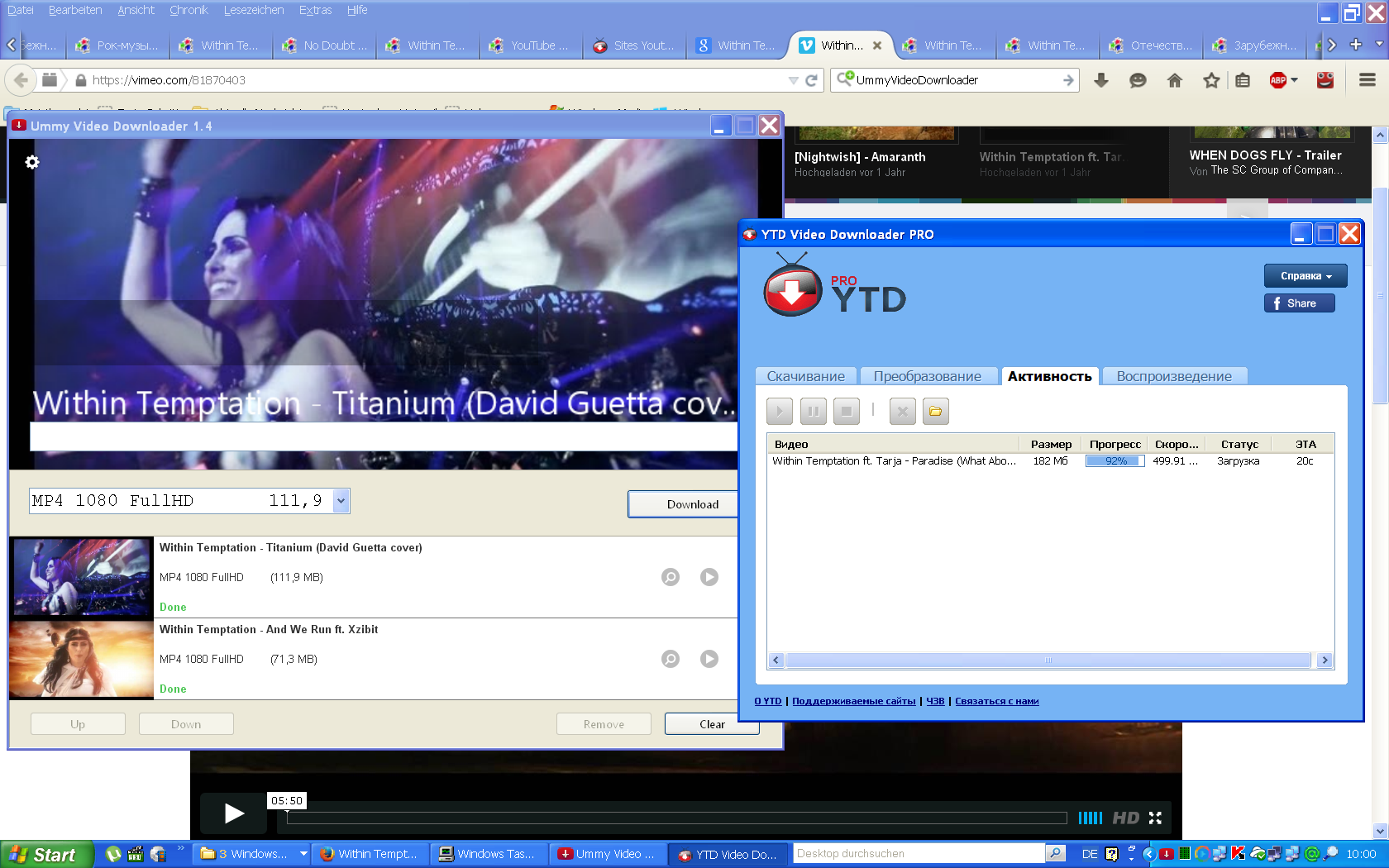Play the downloaded Titanium video file

coord(709,577)
